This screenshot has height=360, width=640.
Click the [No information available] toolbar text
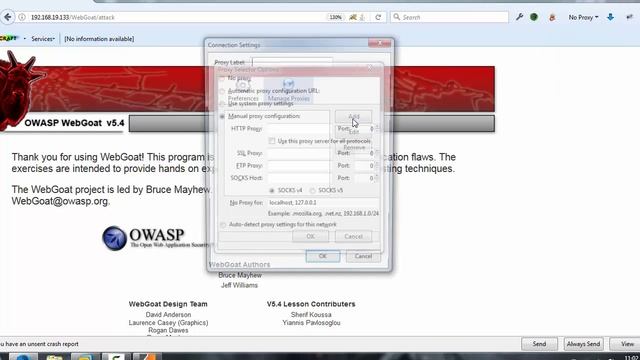point(99,39)
